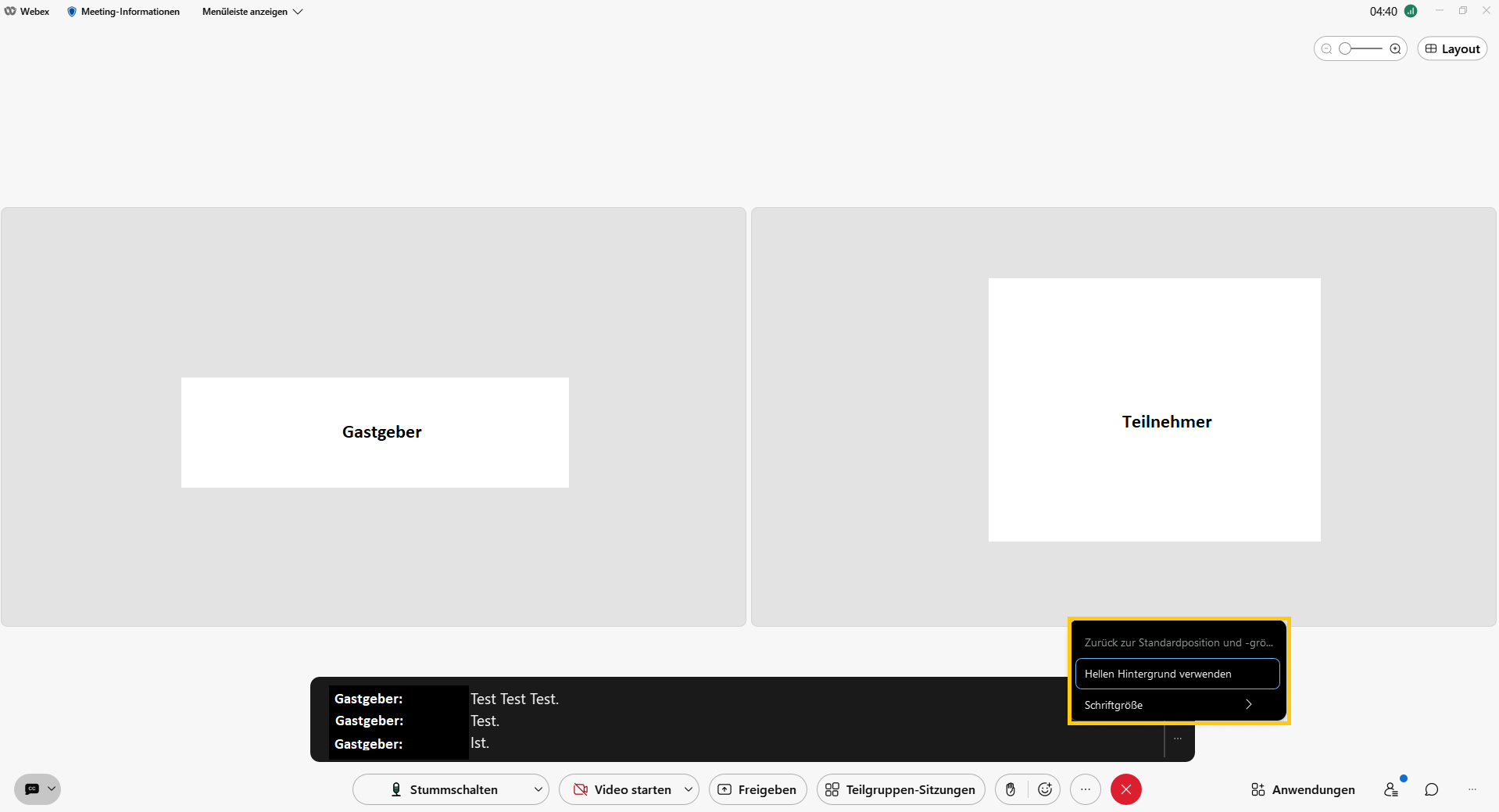Screen dimensions: 1499x812
Task: Open the participants panel icon
Action: (x=1391, y=789)
